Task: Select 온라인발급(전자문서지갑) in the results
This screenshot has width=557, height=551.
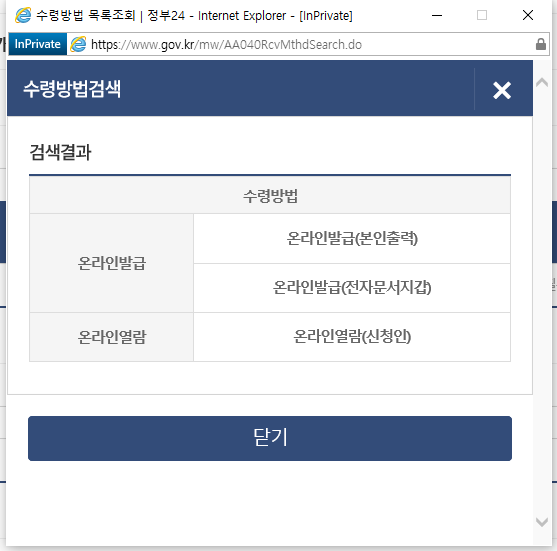Action: (352, 288)
